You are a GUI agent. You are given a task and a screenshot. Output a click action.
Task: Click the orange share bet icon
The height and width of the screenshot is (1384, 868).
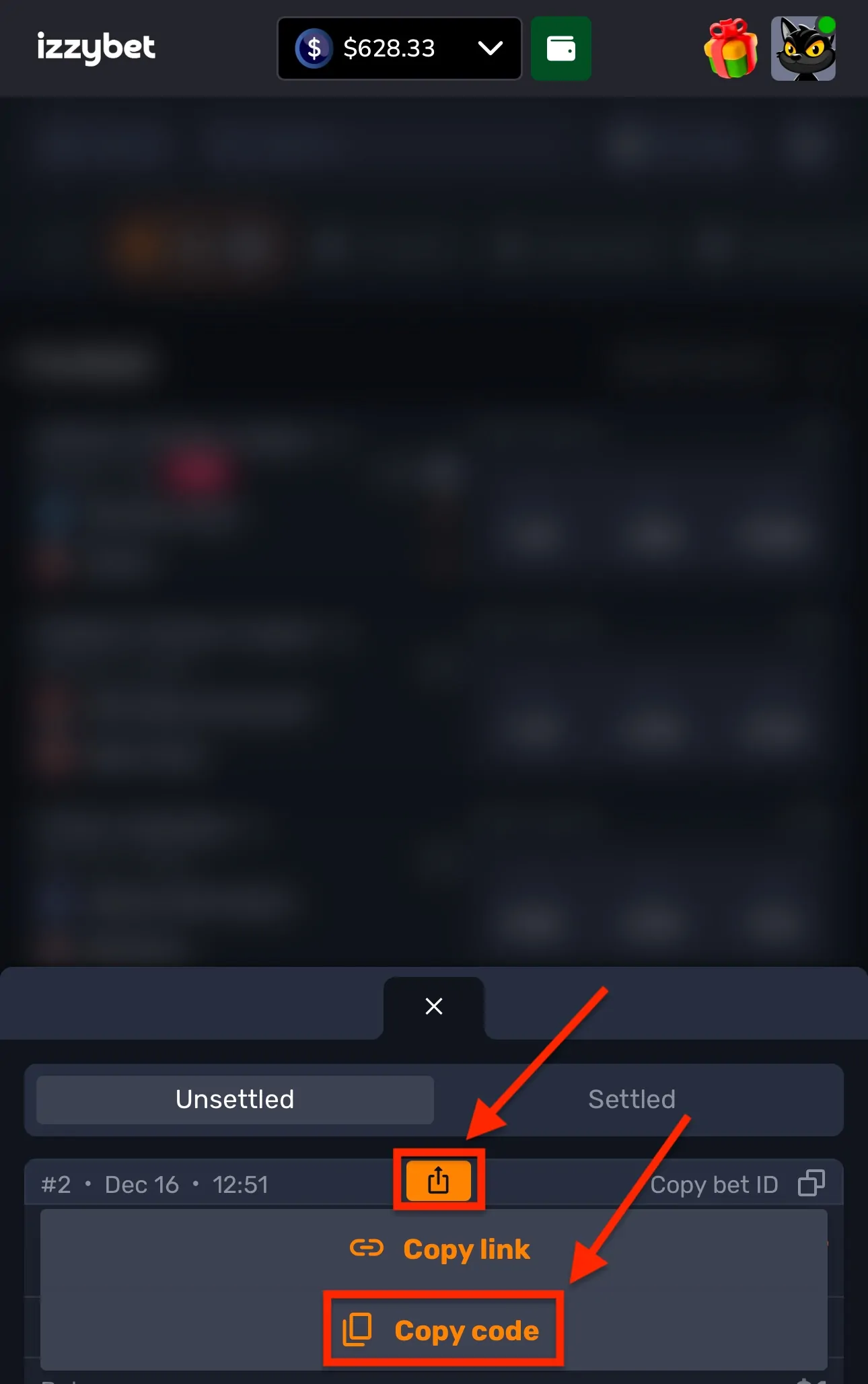click(438, 1180)
